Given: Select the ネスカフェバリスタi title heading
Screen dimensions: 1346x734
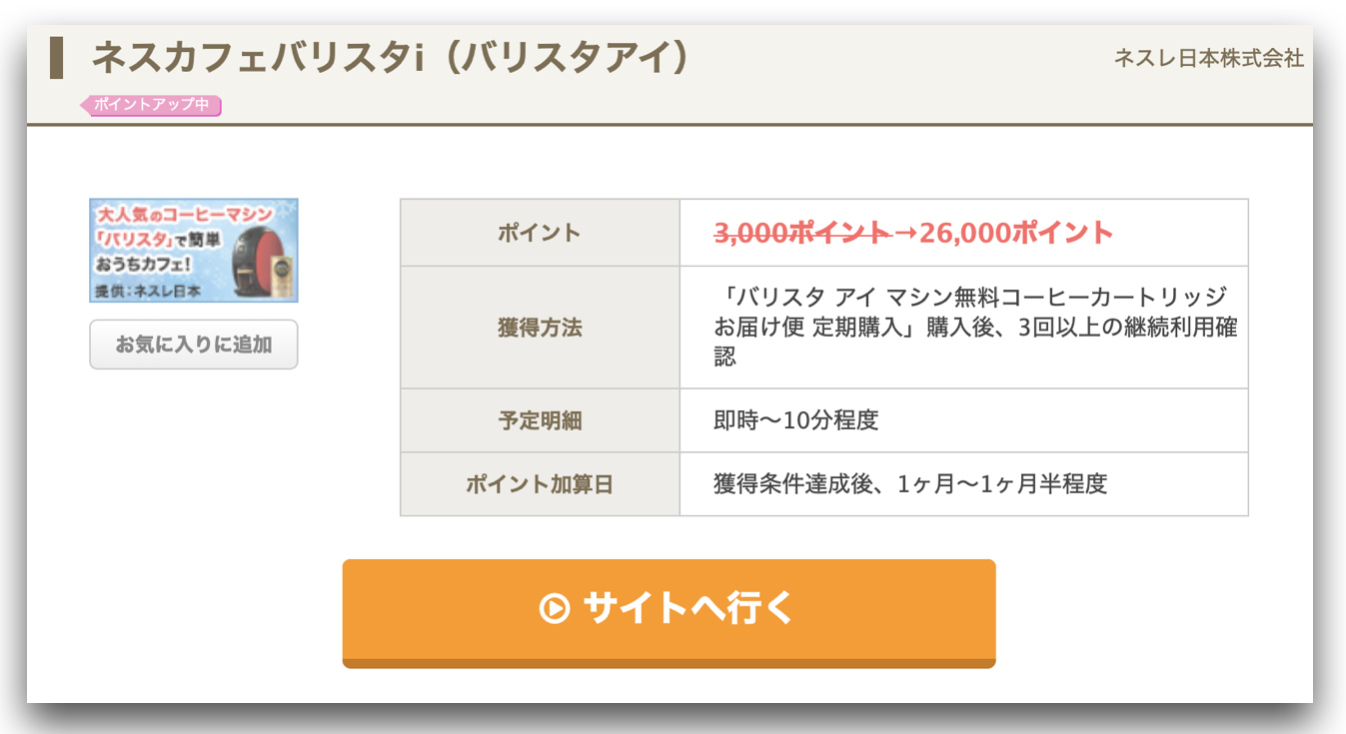Looking at the screenshot, I should coord(390,58).
